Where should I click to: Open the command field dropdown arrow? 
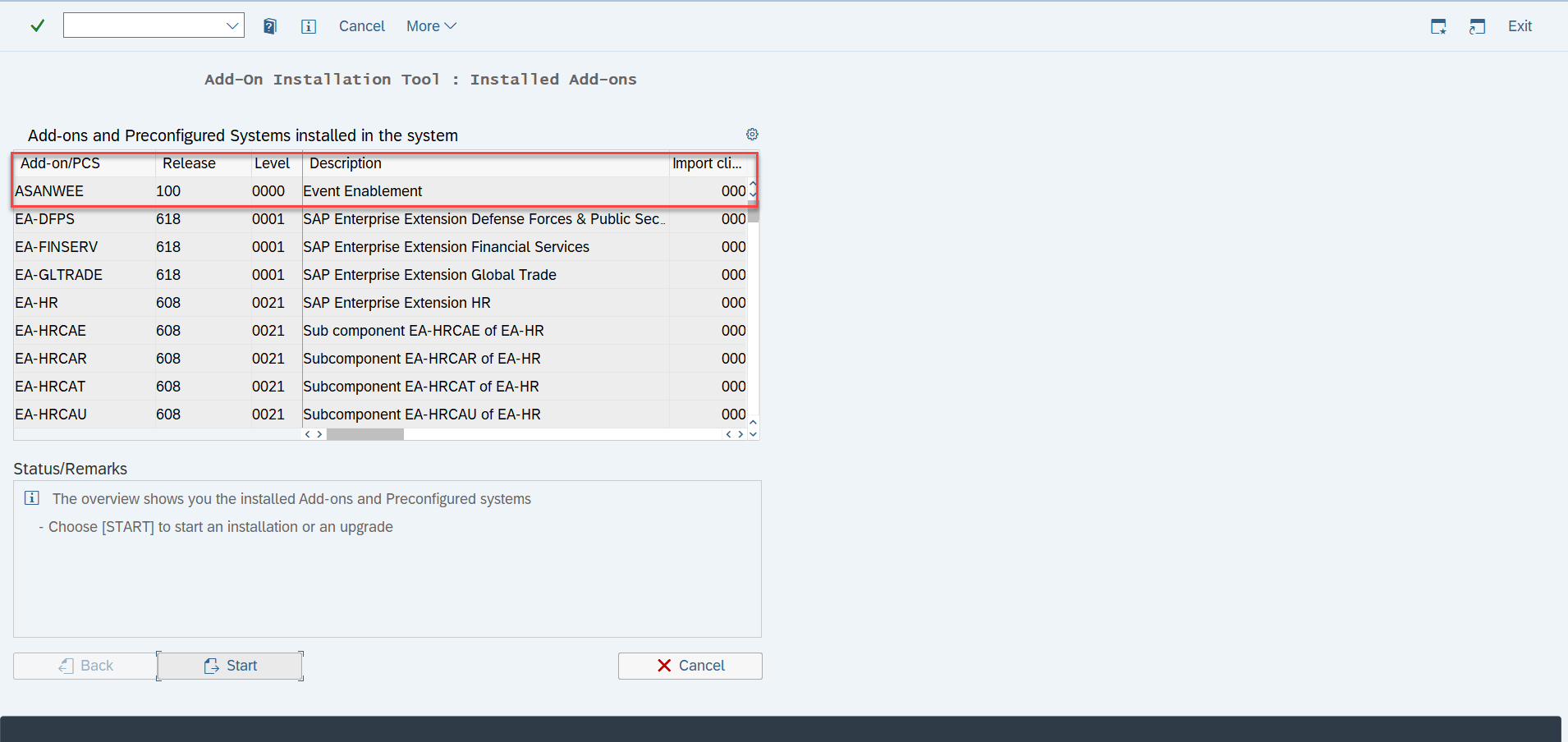(232, 26)
